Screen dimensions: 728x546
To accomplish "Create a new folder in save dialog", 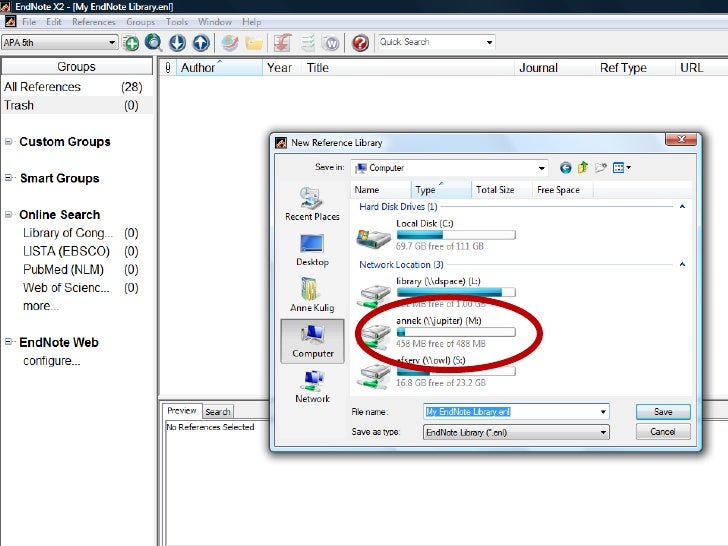I will (601, 168).
